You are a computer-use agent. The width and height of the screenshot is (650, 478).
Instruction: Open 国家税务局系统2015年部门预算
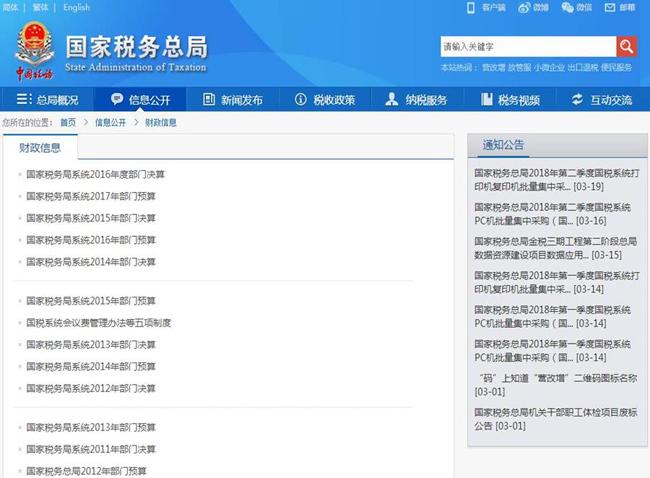(91, 301)
